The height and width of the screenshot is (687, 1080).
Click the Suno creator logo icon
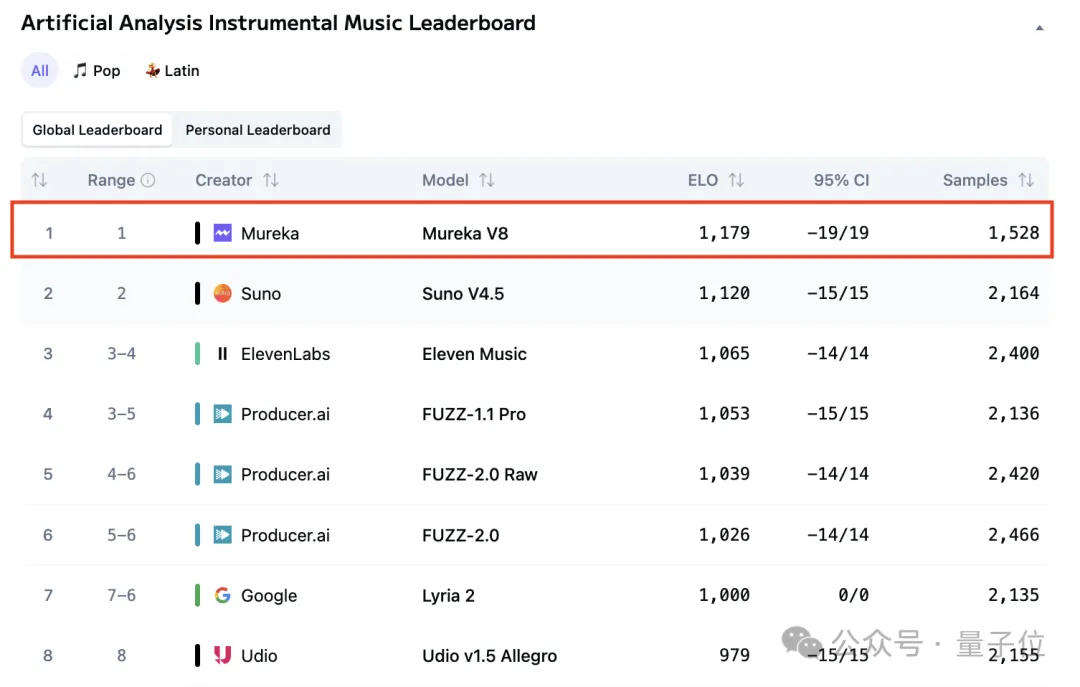(223, 293)
